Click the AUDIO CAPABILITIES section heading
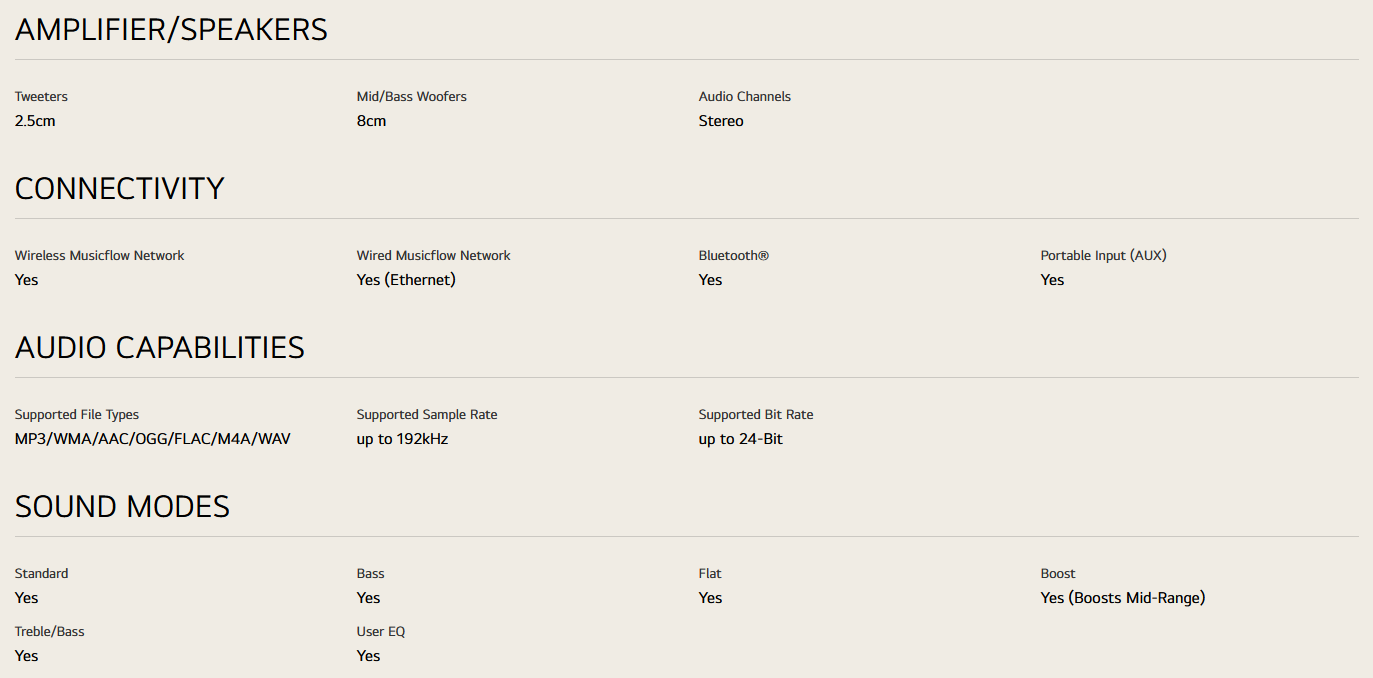The height and width of the screenshot is (678, 1373). (x=159, y=348)
